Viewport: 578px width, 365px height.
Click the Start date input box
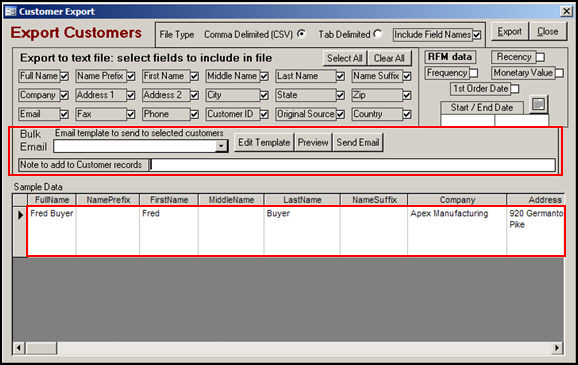click(467, 120)
